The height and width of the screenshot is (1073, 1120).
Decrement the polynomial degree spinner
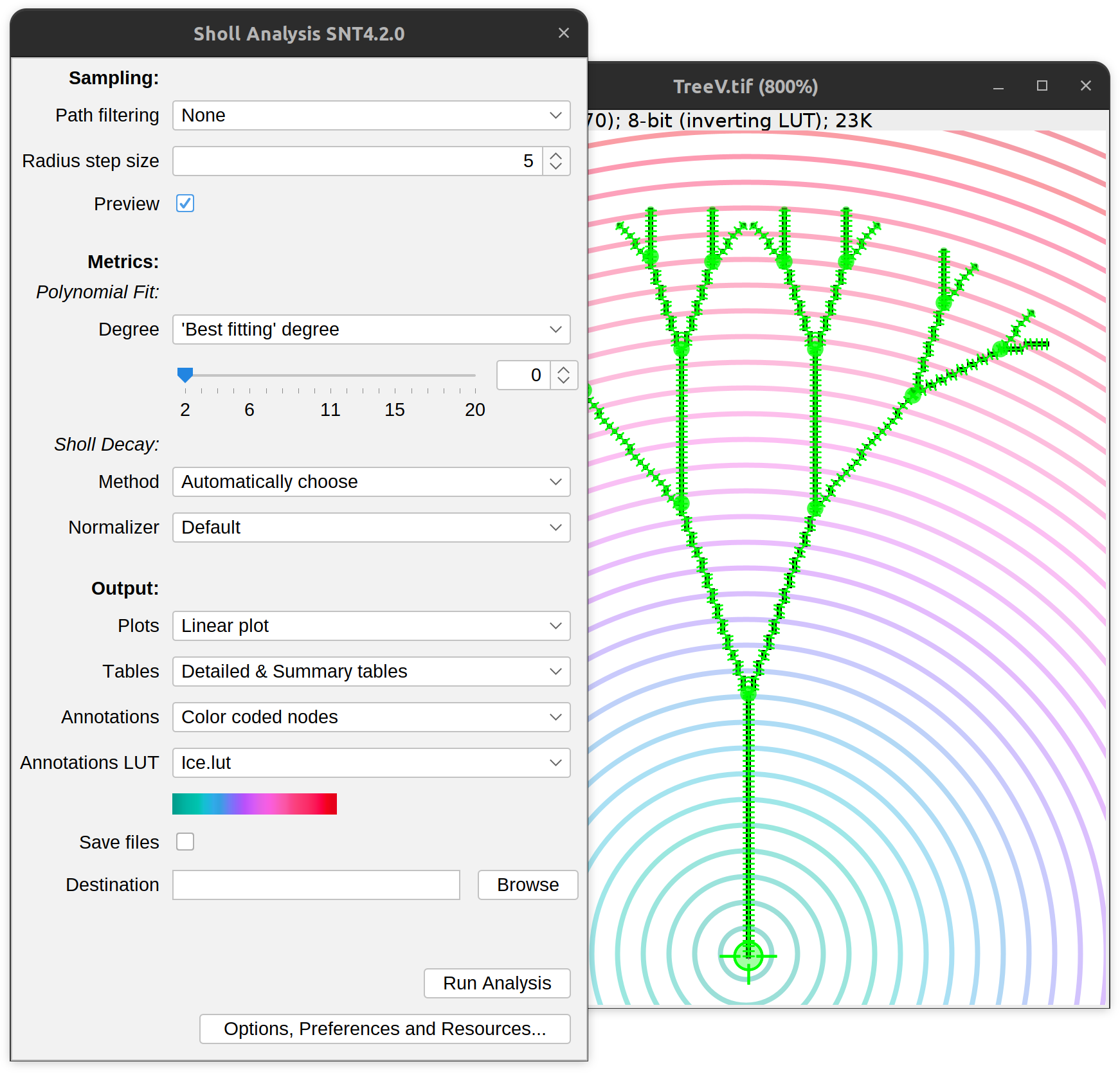point(563,381)
